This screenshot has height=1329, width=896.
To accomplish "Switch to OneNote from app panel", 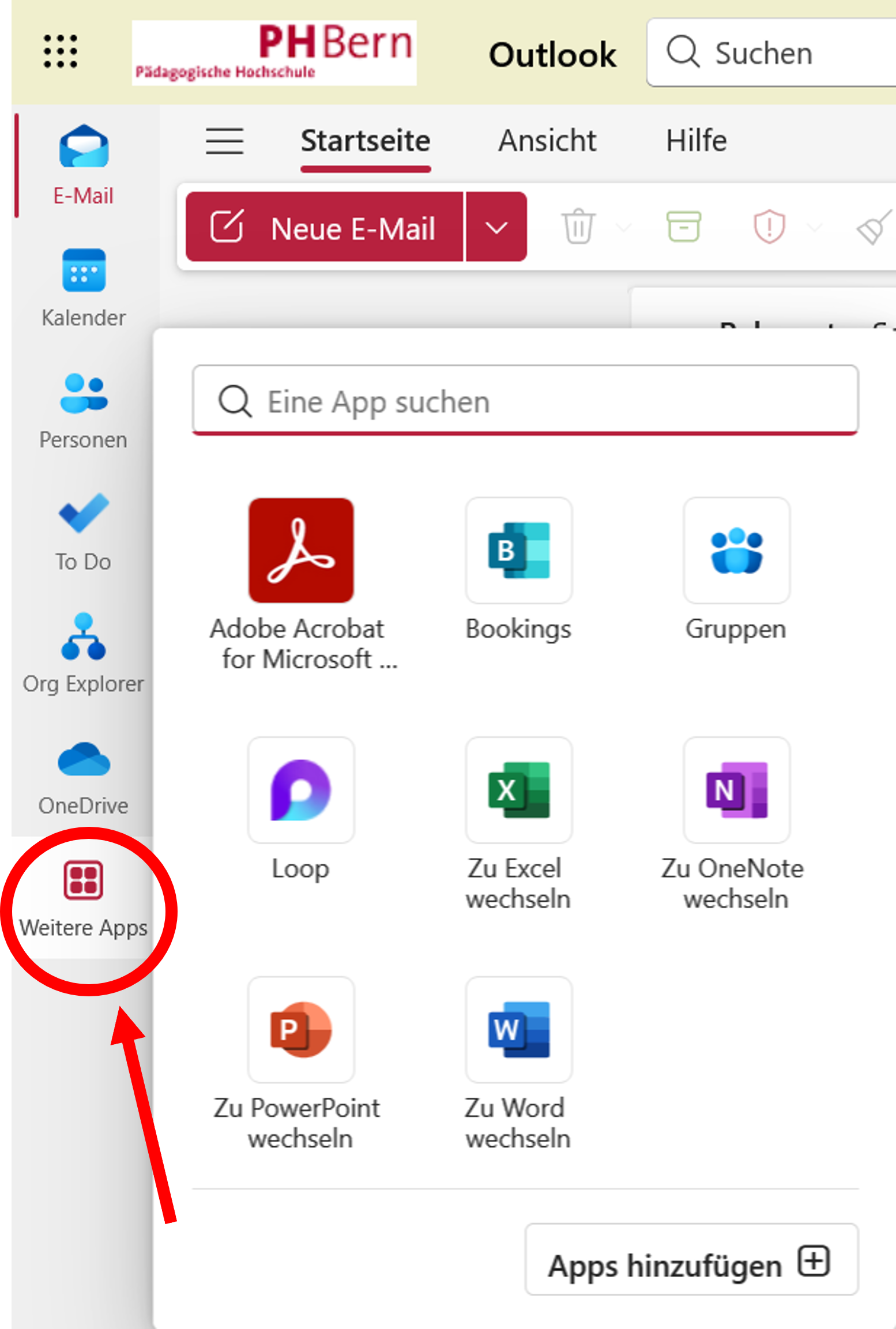I will [736, 790].
